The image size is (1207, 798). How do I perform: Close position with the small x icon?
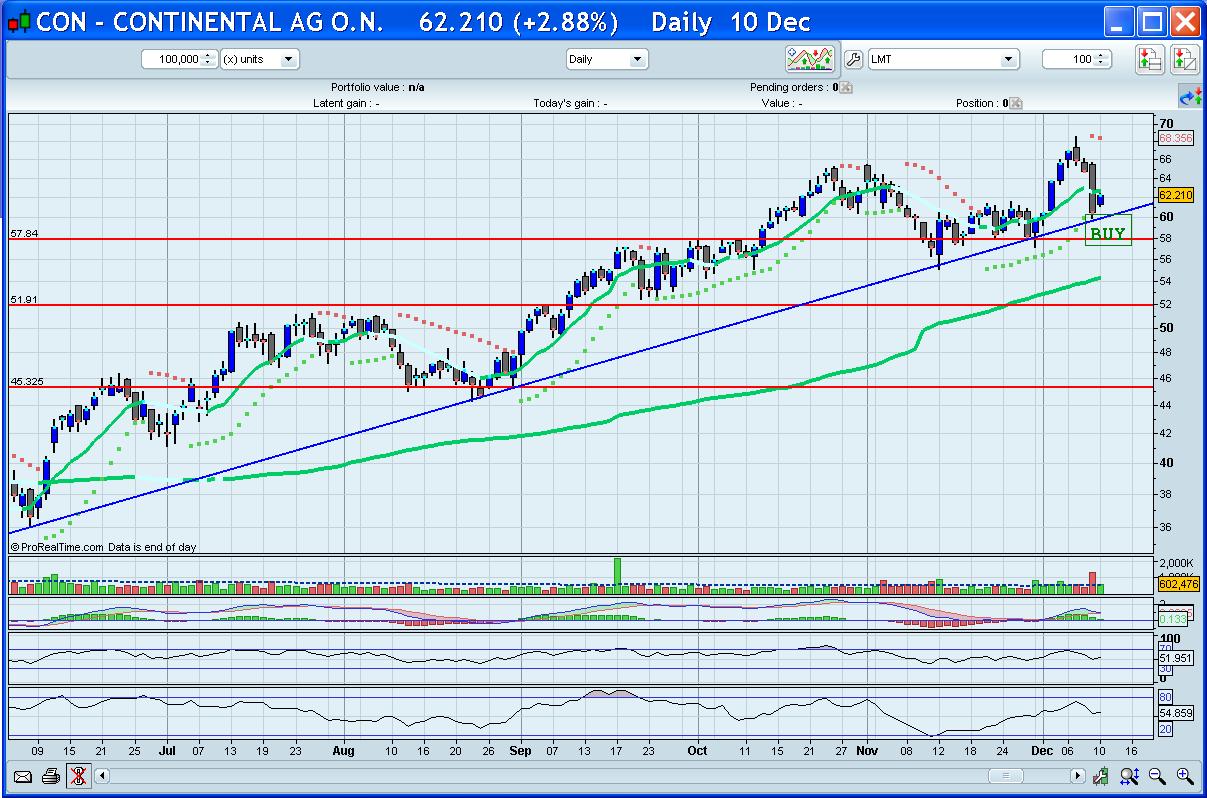[1016, 103]
